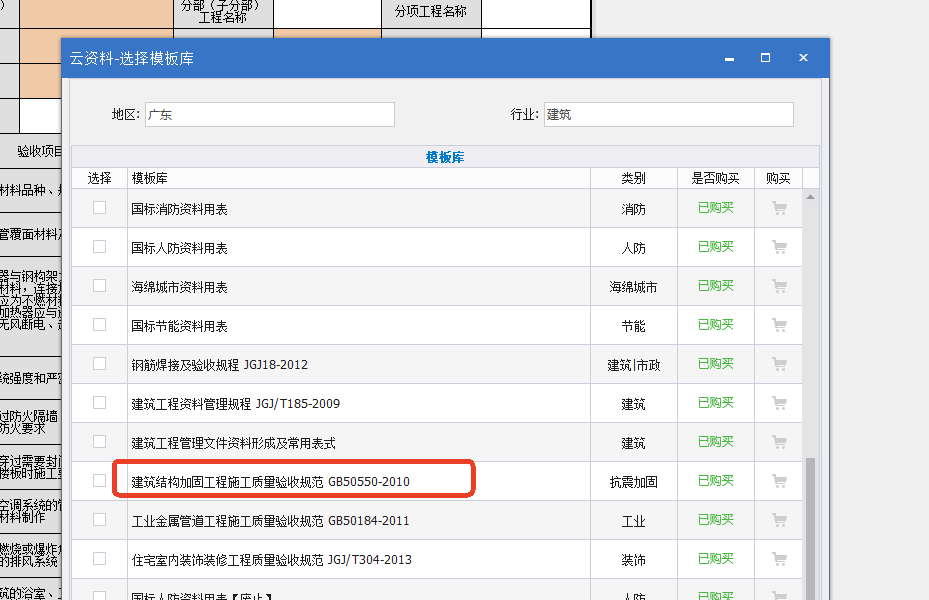Check the box for 建筑结构加固工程施工质量验收规范

pos(99,481)
